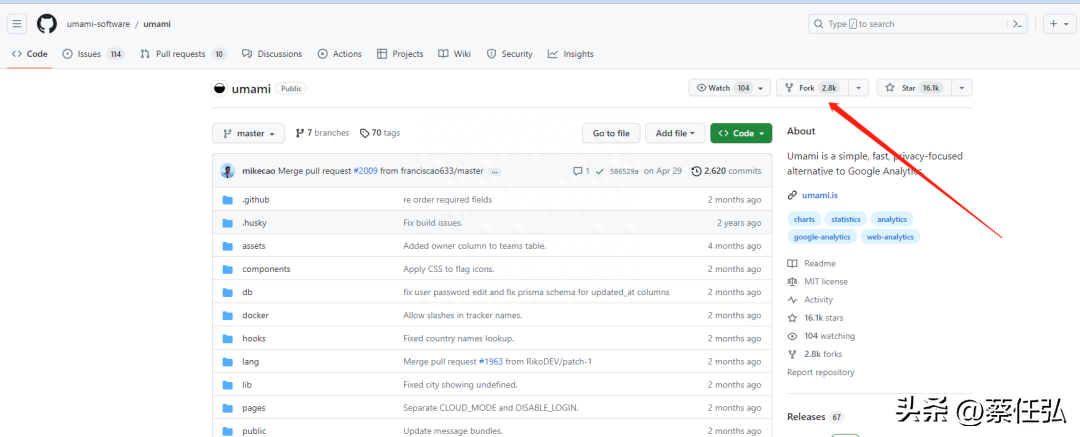Click the GitHub logo icon
The height and width of the screenshot is (437, 1080).
tap(47, 24)
